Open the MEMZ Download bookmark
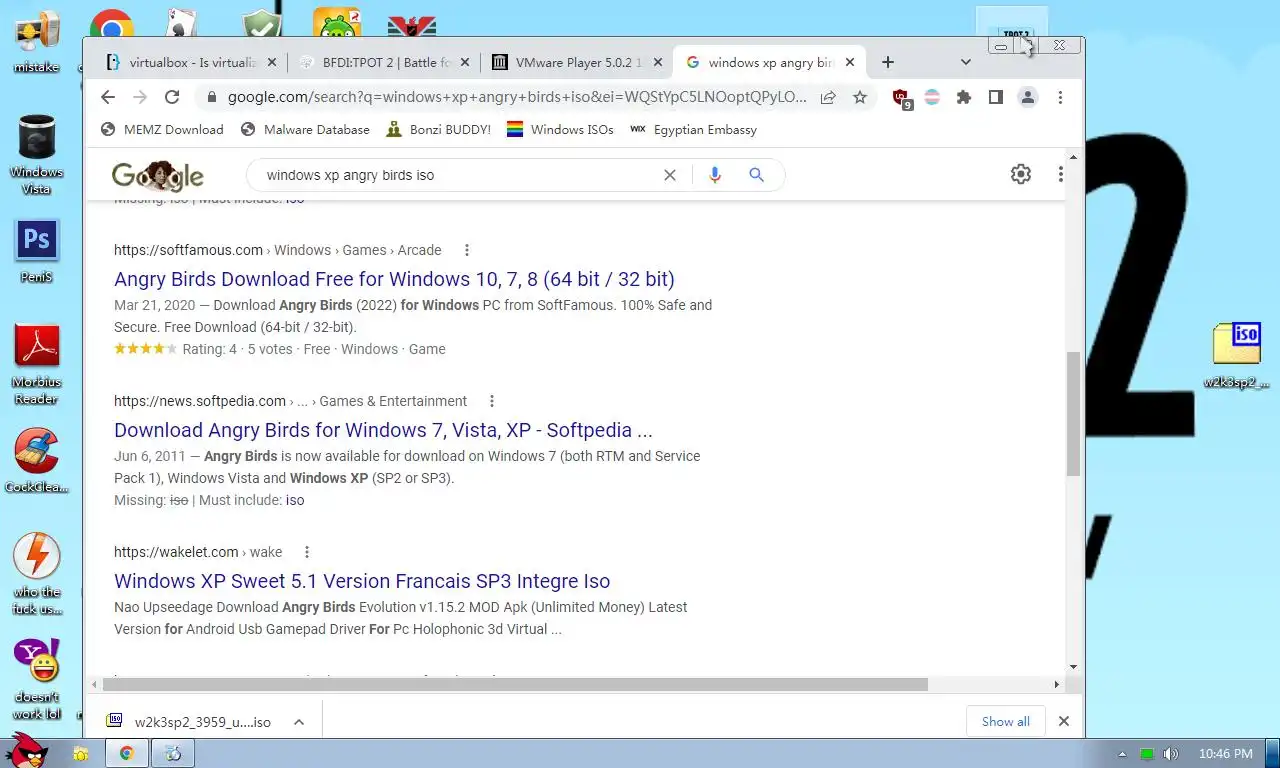This screenshot has width=1280, height=768. pyautogui.click(x=162, y=129)
